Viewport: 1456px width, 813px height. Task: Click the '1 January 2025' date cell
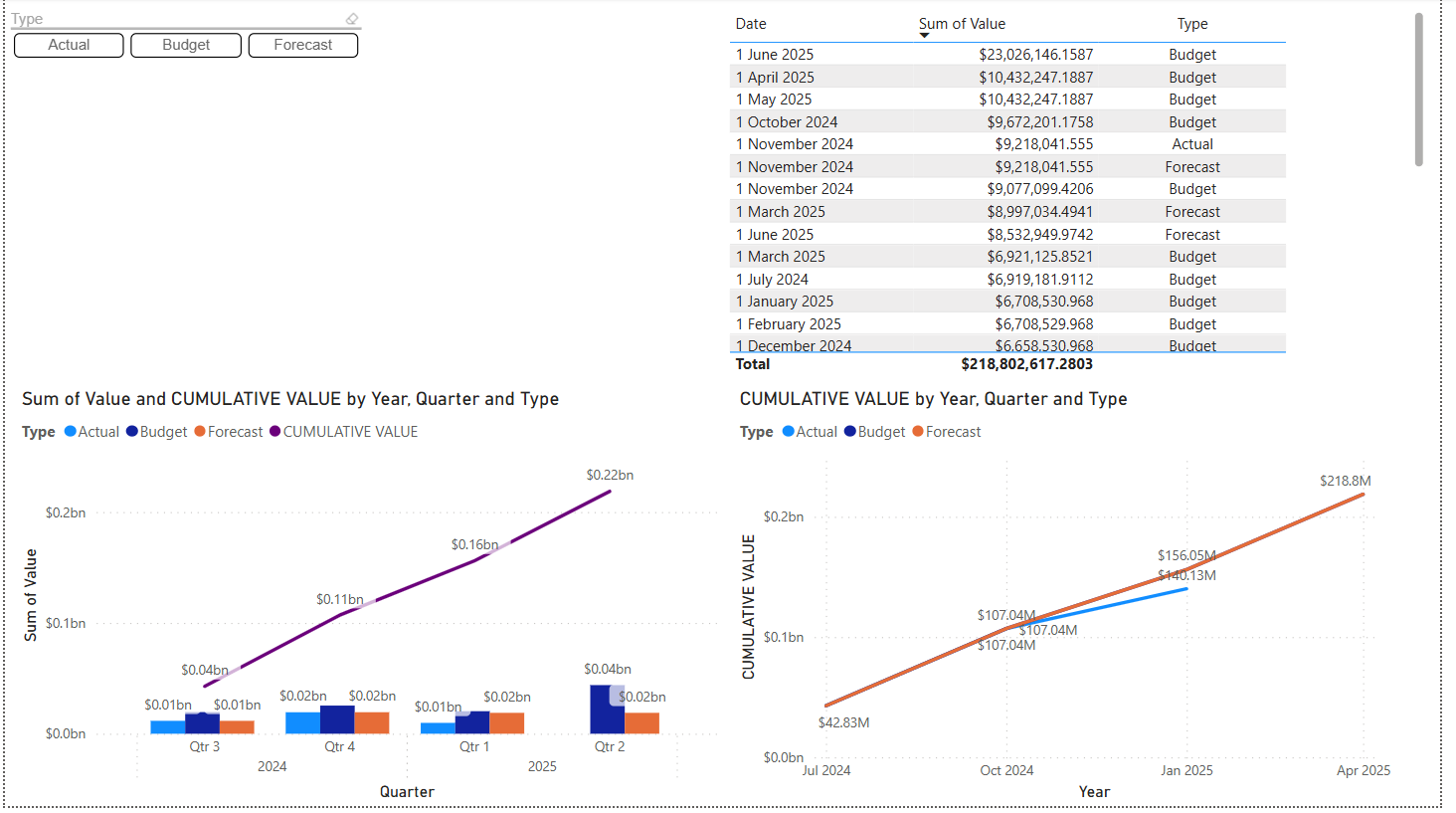tap(785, 302)
